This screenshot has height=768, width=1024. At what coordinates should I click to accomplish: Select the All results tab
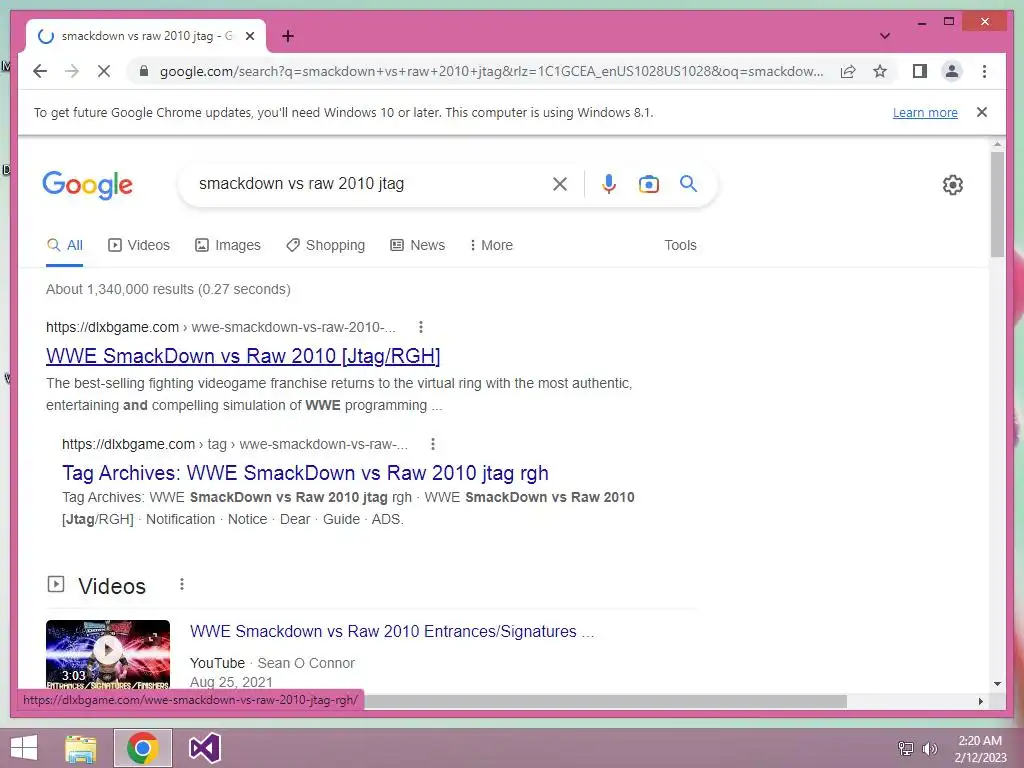(x=65, y=246)
